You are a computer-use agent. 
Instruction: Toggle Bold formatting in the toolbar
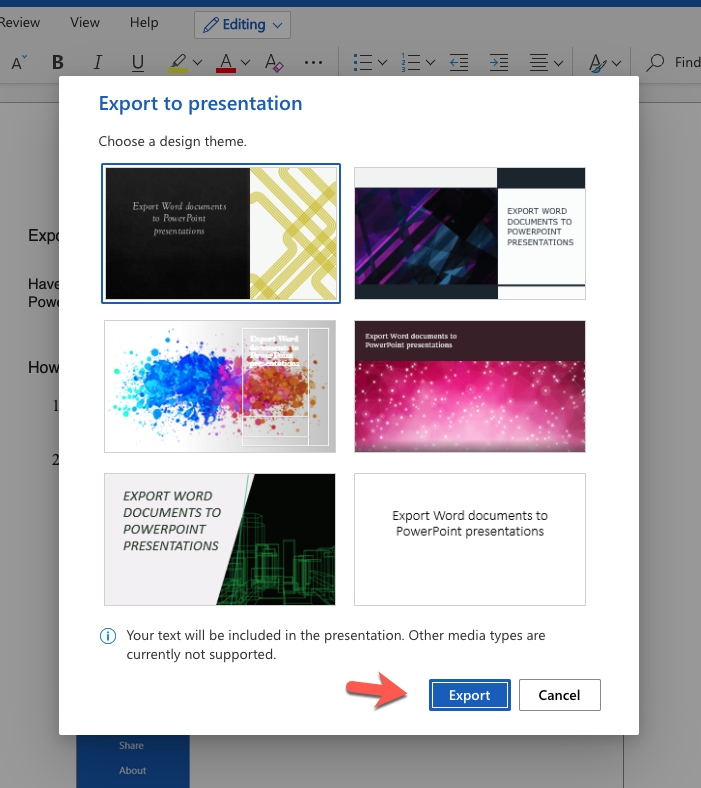(58, 62)
